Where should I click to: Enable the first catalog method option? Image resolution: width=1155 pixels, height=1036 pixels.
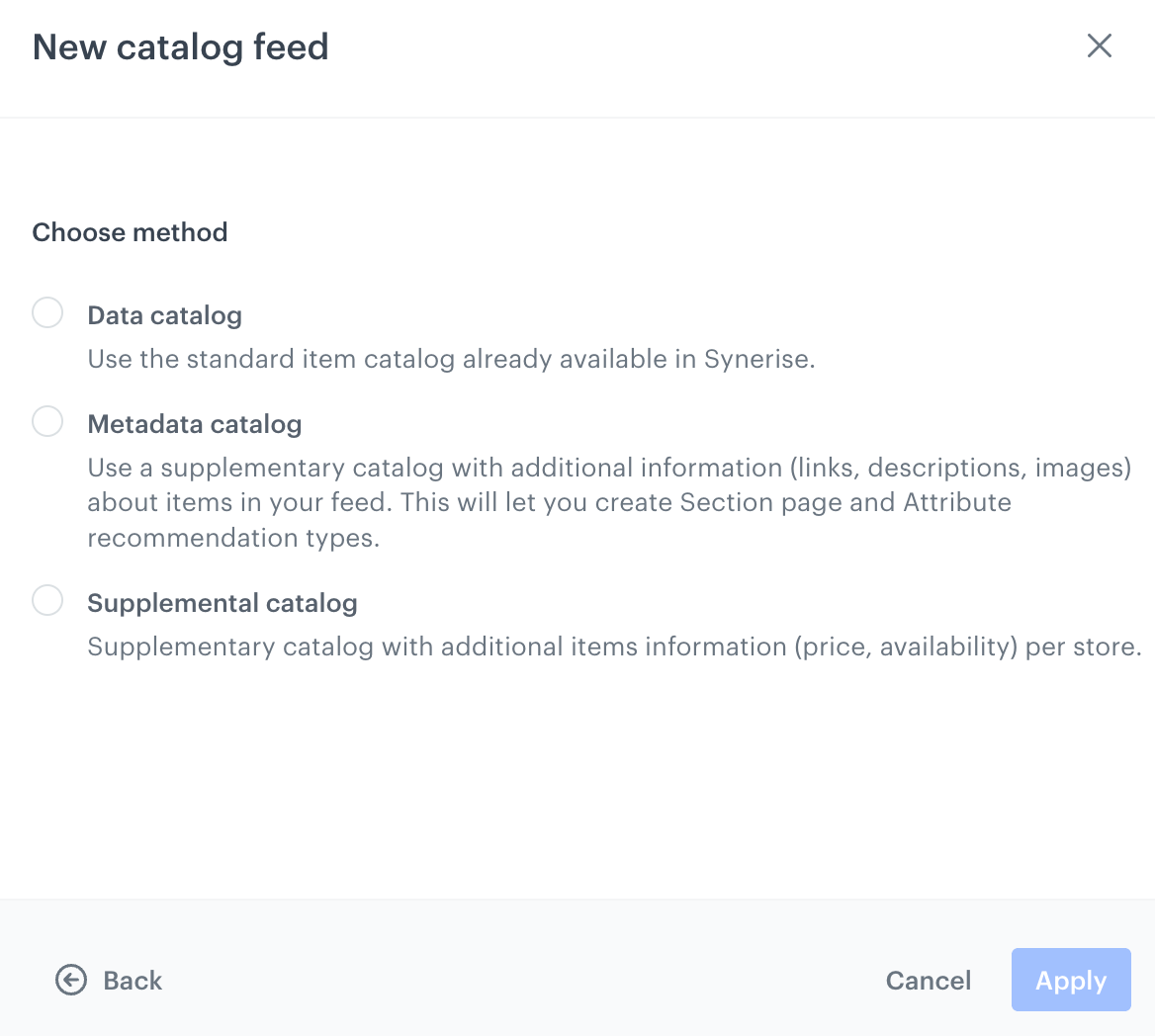pos(46,311)
